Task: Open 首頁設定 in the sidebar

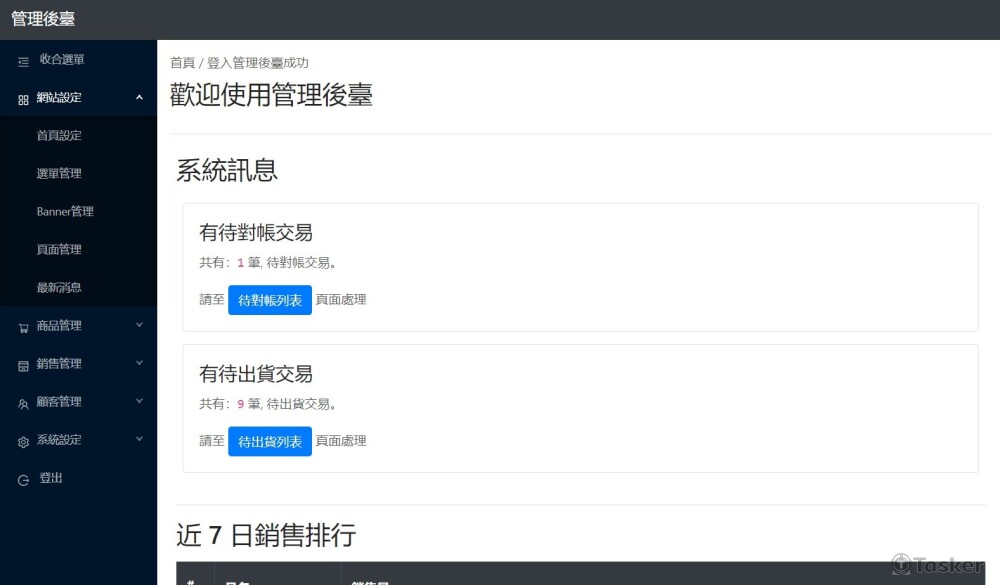Action: tap(59, 136)
